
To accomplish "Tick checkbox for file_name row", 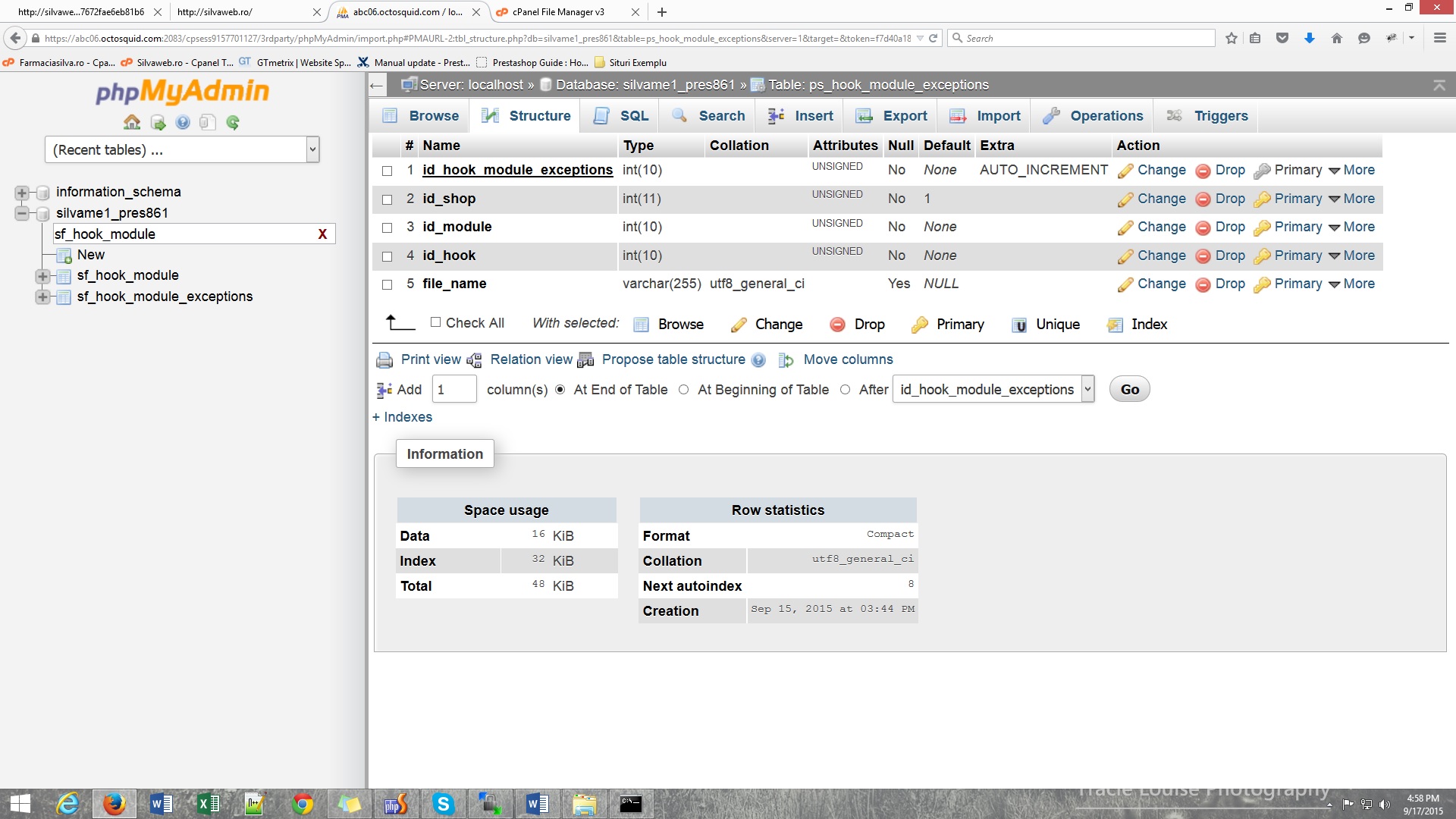I will pos(387,284).
